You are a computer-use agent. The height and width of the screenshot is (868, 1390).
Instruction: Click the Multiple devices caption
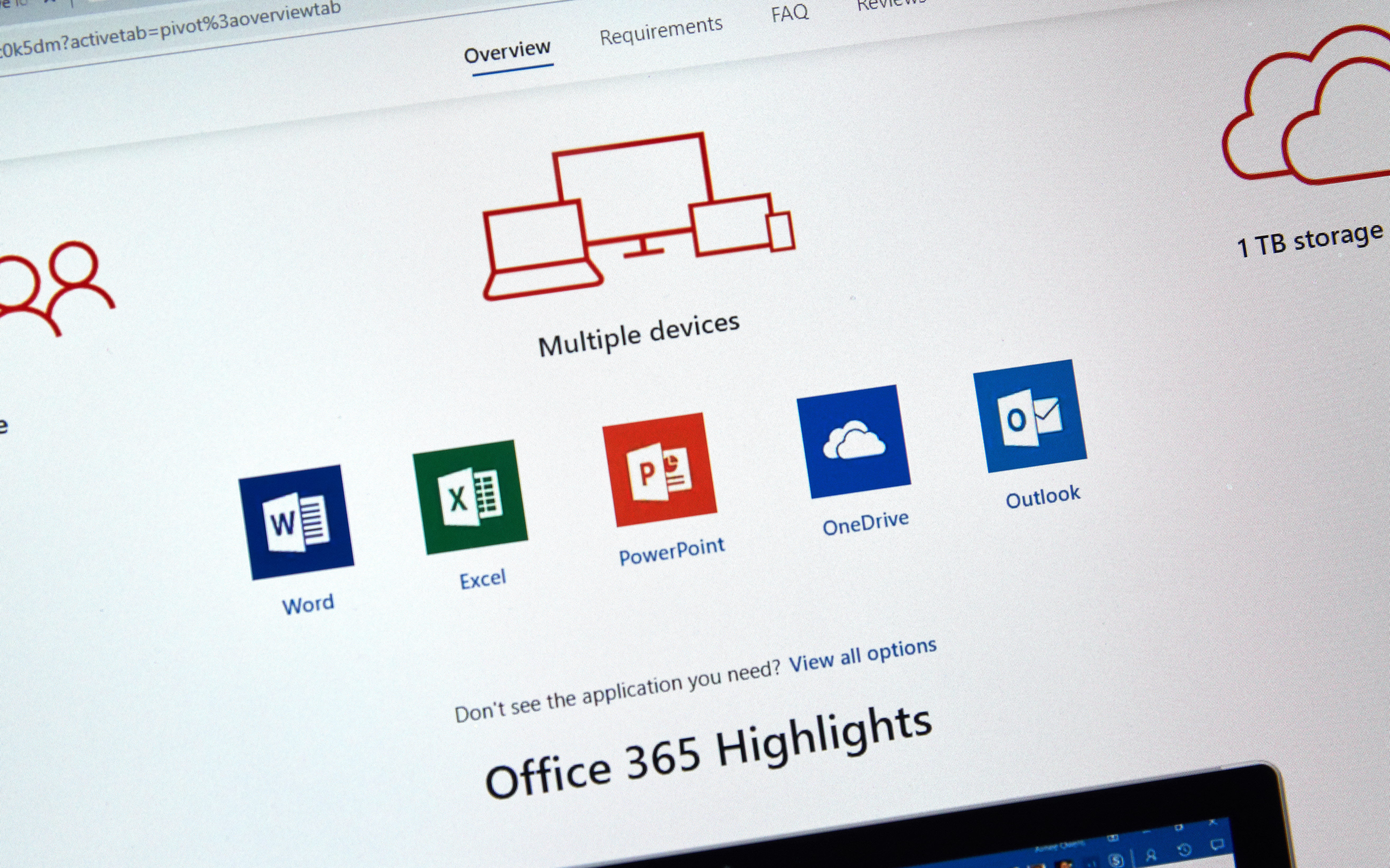639,335
